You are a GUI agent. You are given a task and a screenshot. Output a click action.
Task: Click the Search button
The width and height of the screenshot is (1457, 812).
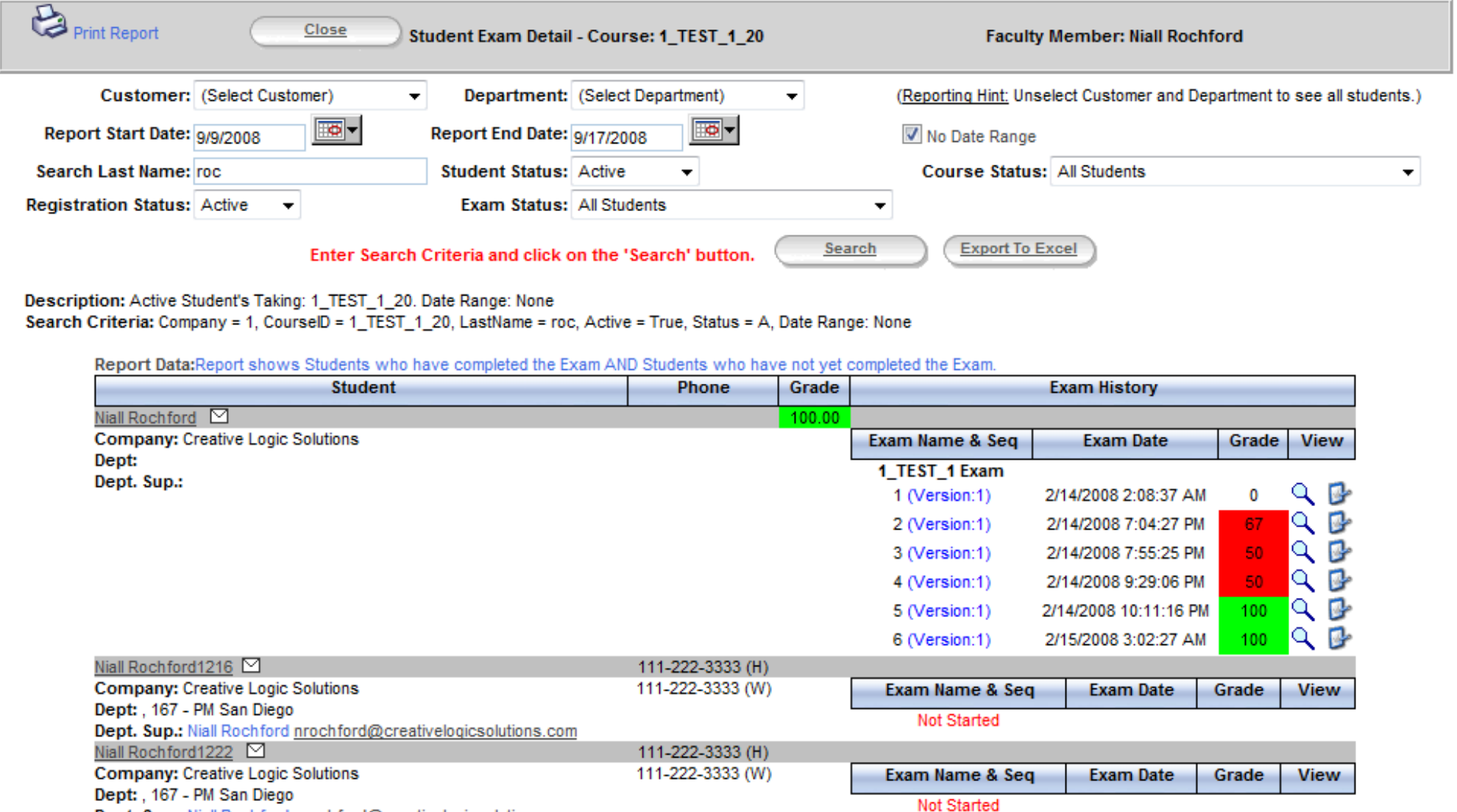(850, 250)
